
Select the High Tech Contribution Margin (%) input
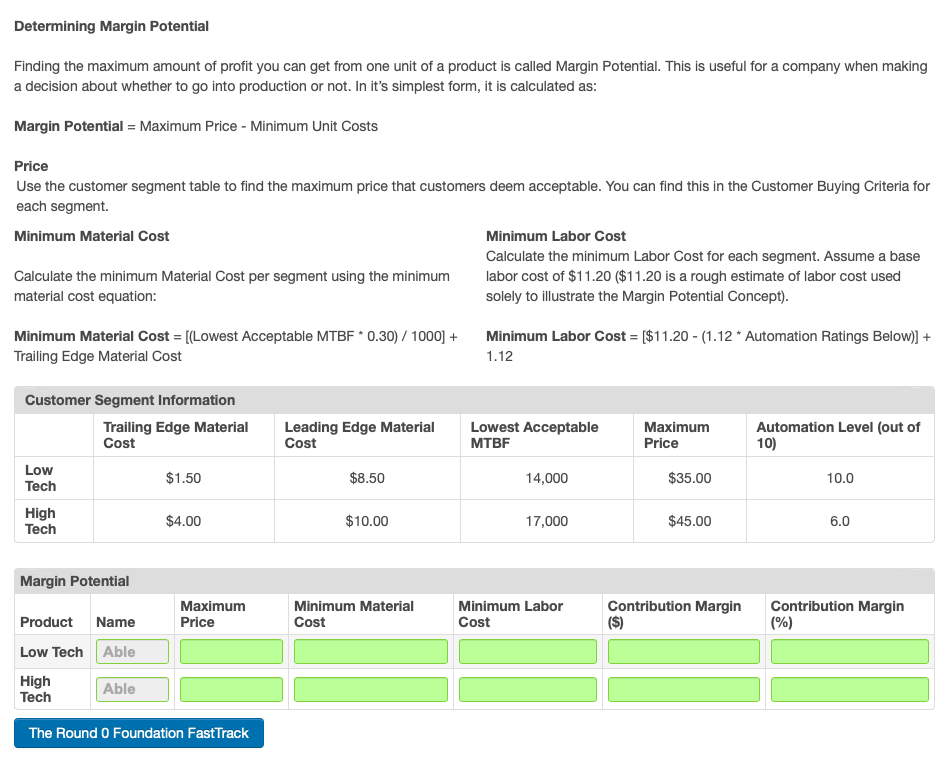pos(849,689)
